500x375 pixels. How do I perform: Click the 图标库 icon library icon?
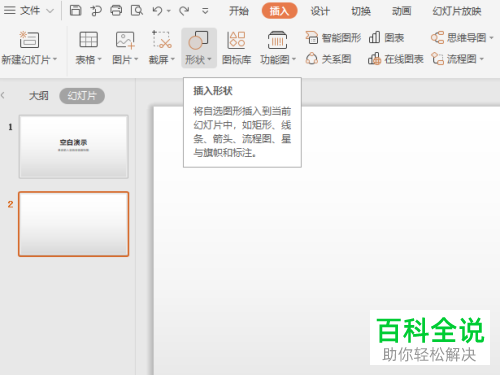(236, 40)
